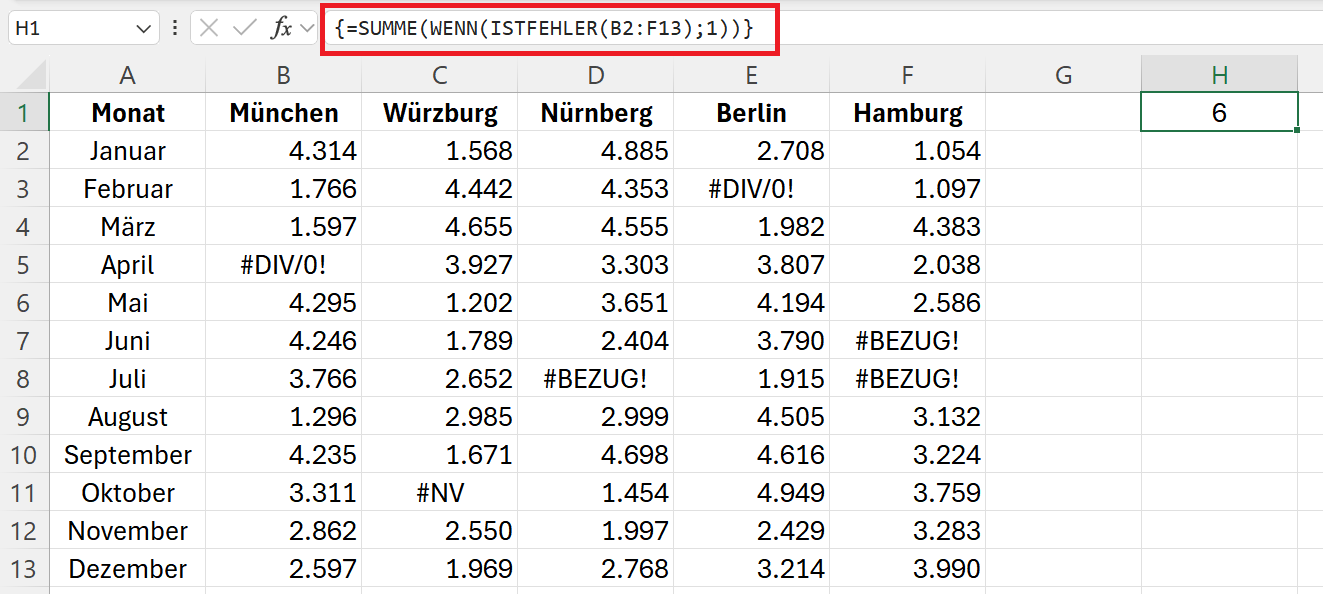Select the #NV cell in Würzburg column
1323x594 pixels.
[440, 493]
